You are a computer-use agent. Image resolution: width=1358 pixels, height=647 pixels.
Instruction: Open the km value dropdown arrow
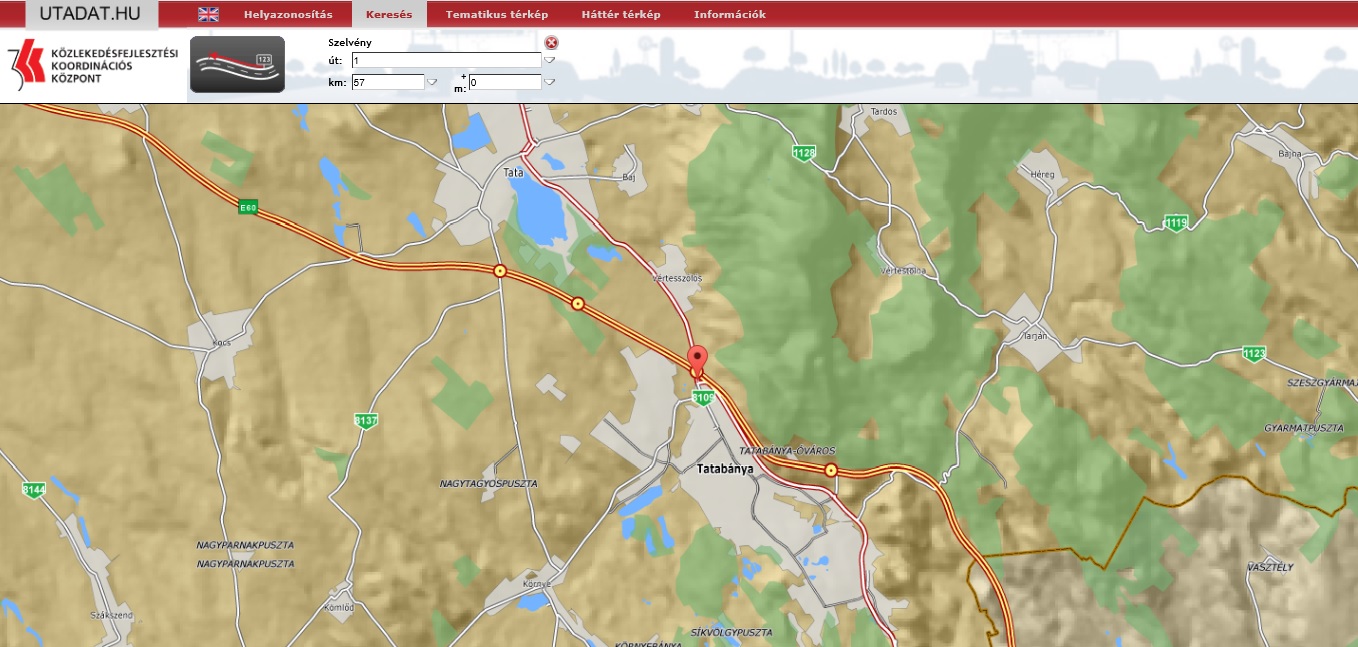(432, 82)
